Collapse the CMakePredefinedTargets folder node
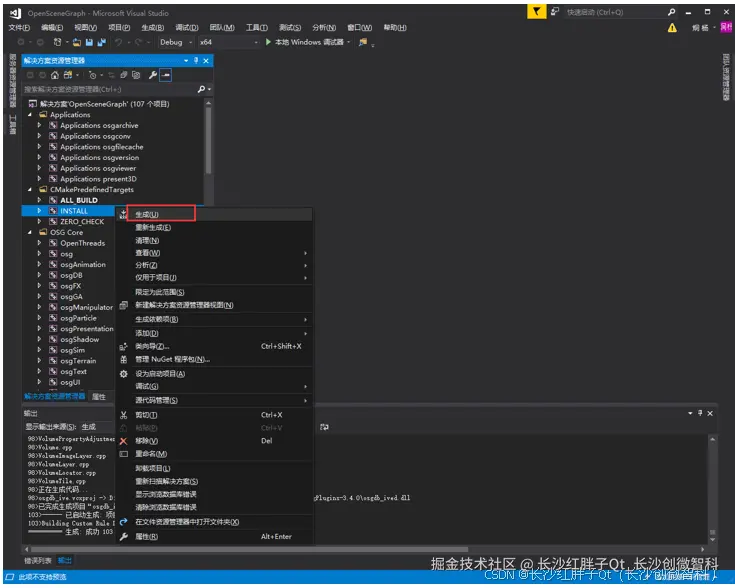This screenshot has width=735, height=588. click(30, 190)
